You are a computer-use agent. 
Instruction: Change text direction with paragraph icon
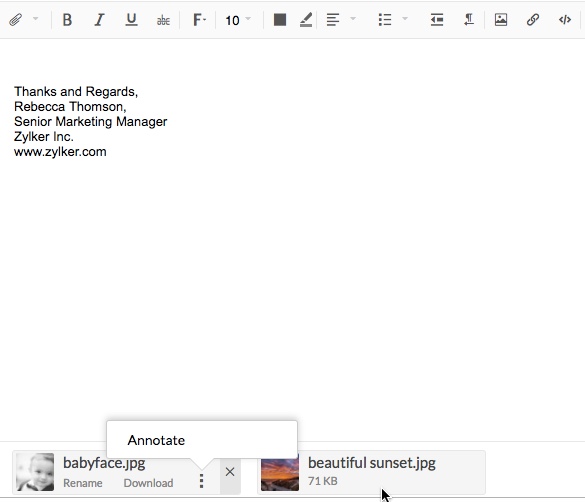tap(469, 19)
